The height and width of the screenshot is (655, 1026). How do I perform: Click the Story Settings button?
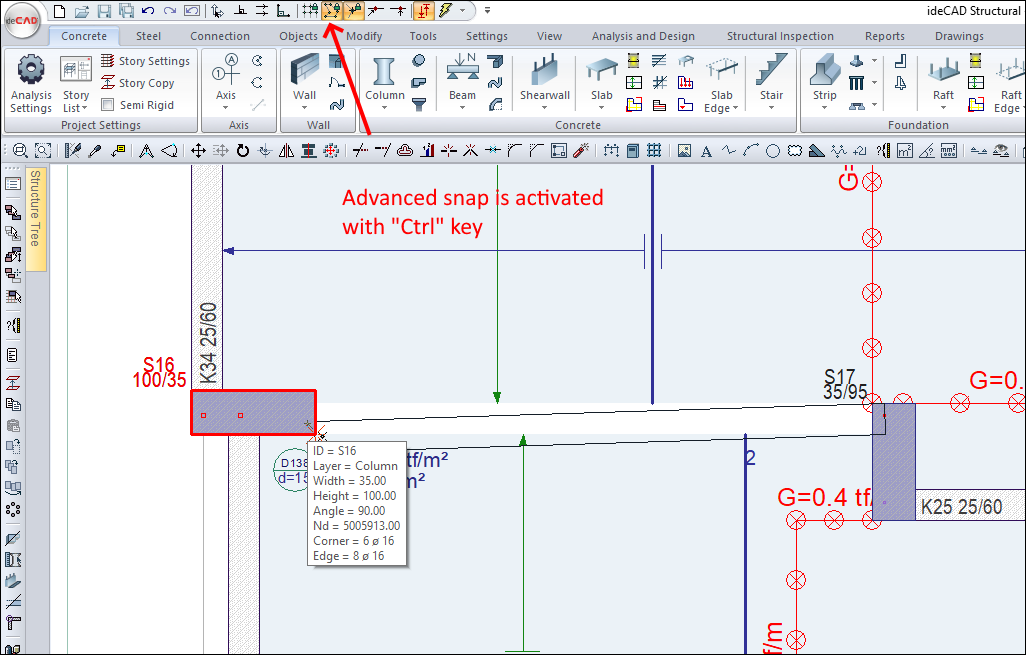pyautogui.click(x=145, y=61)
